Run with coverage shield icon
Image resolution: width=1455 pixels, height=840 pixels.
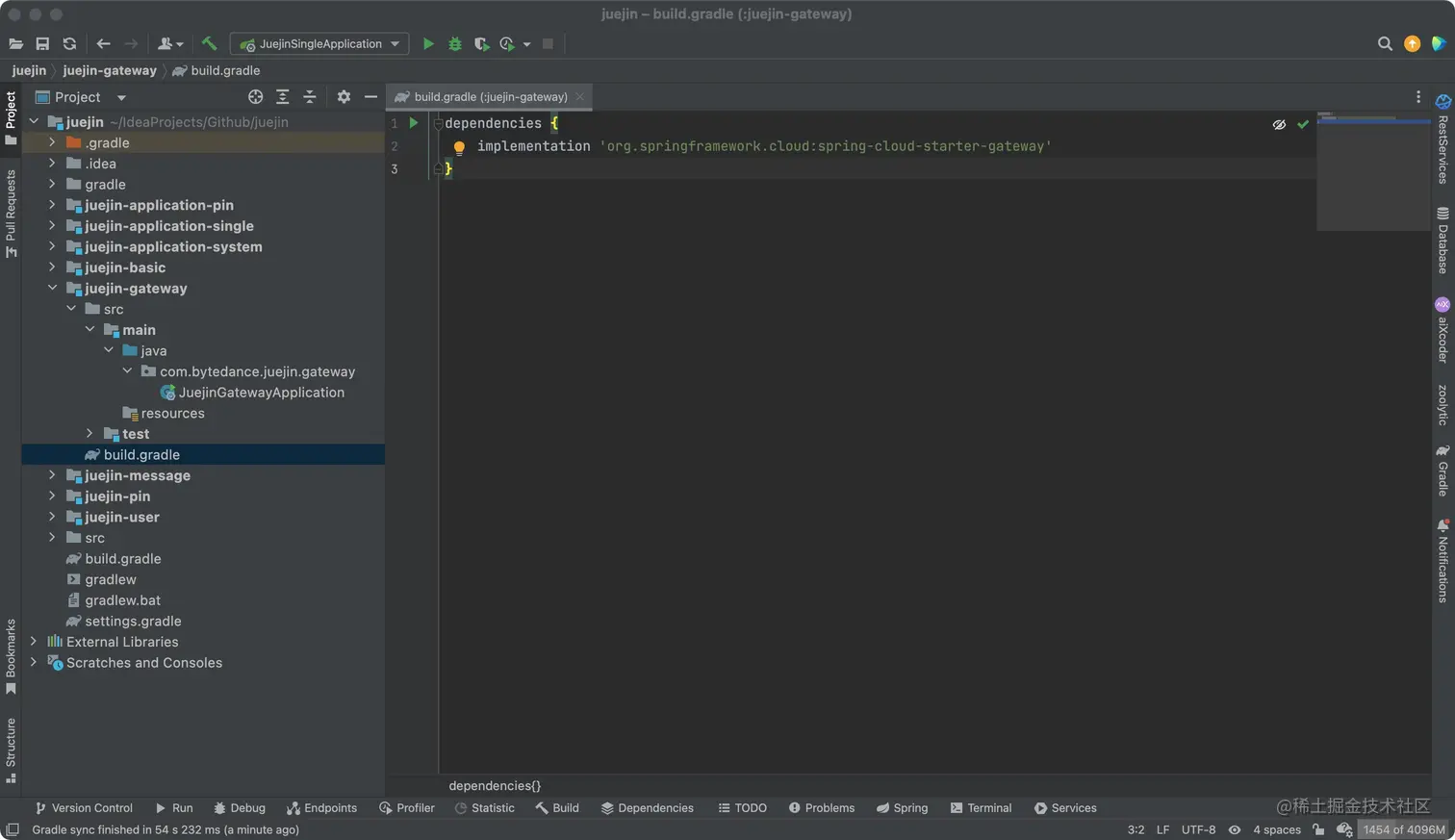[x=481, y=43]
